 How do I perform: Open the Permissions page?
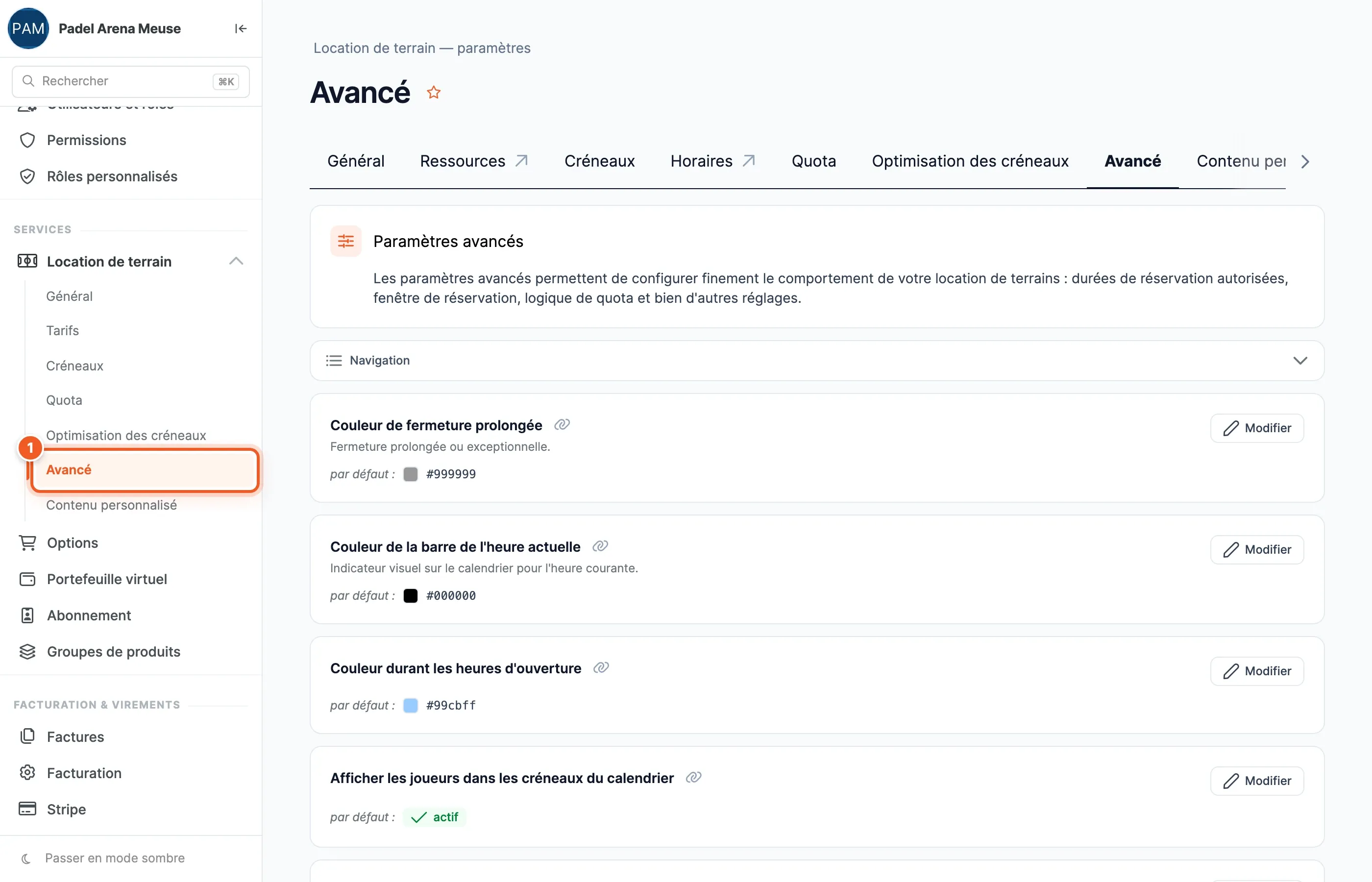point(86,140)
